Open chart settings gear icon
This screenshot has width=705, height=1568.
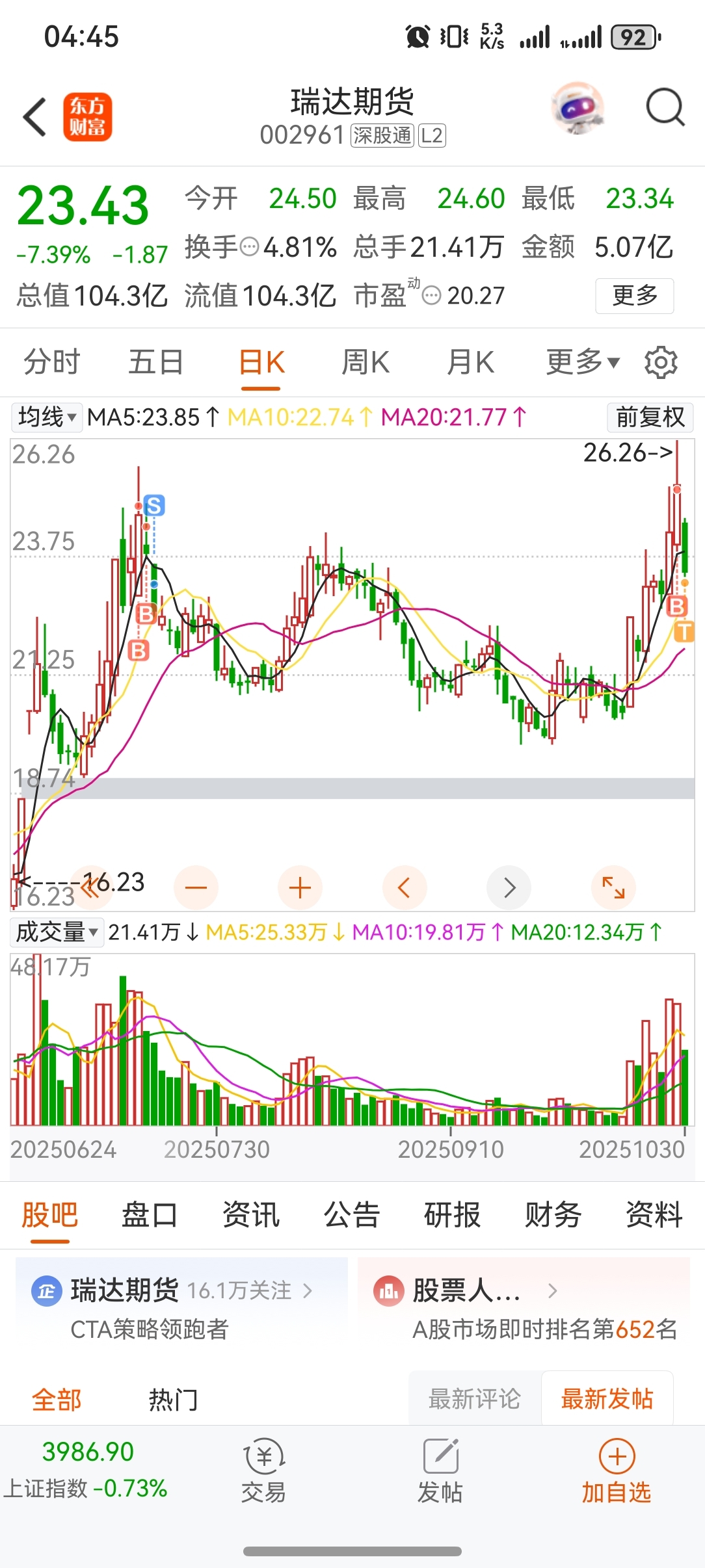[x=661, y=362]
